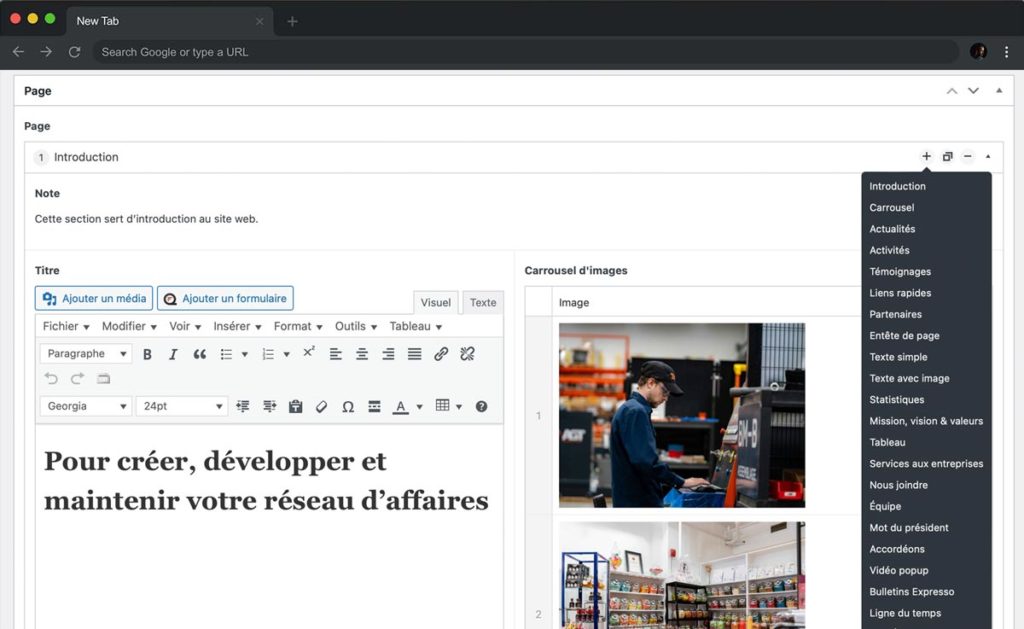Insert a special character with Omega icon

pyautogui.click(x=348, y=406)
